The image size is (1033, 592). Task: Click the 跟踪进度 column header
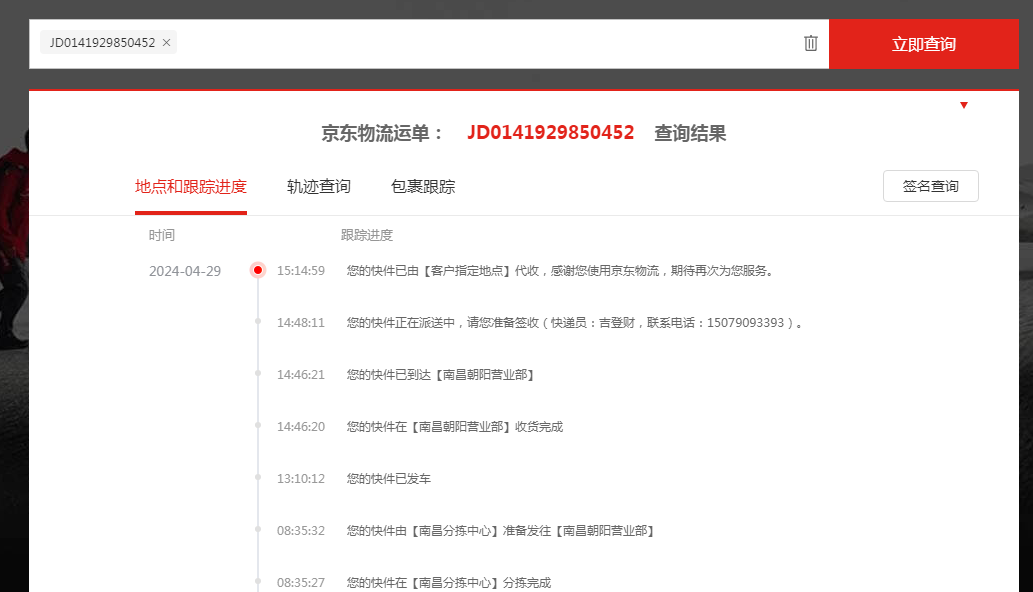367,235
